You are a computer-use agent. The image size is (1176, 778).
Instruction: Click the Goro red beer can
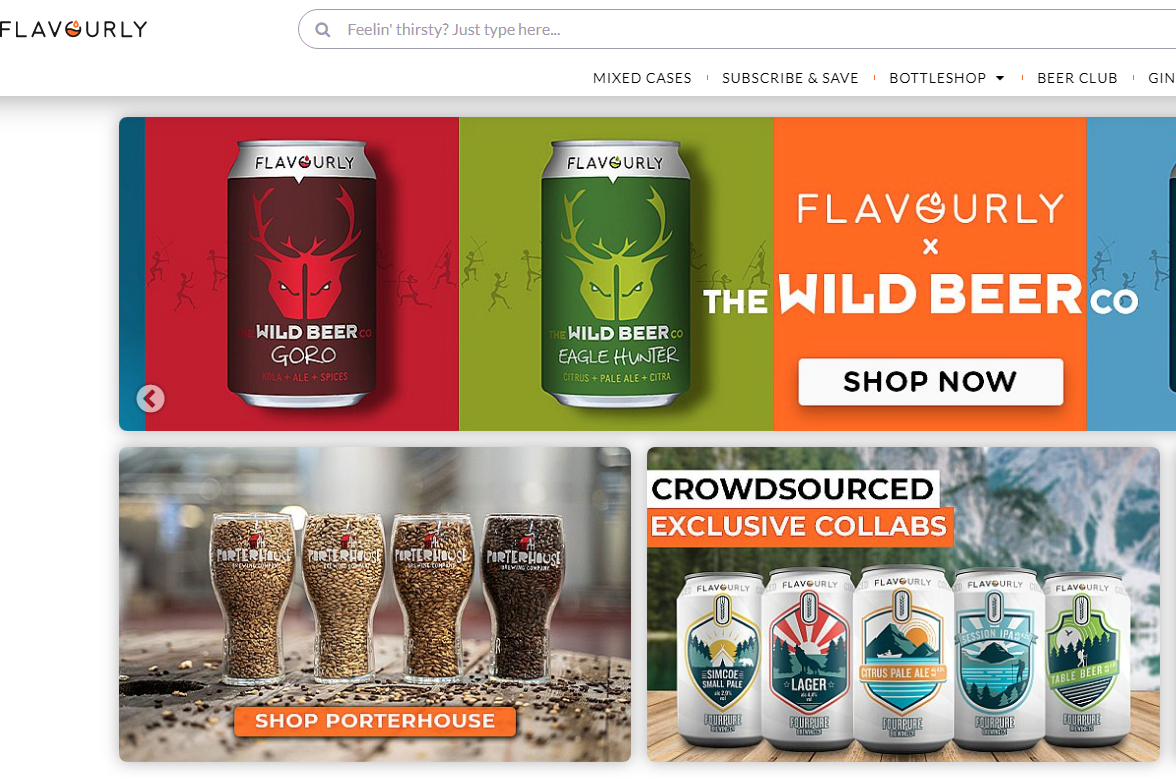302,274
